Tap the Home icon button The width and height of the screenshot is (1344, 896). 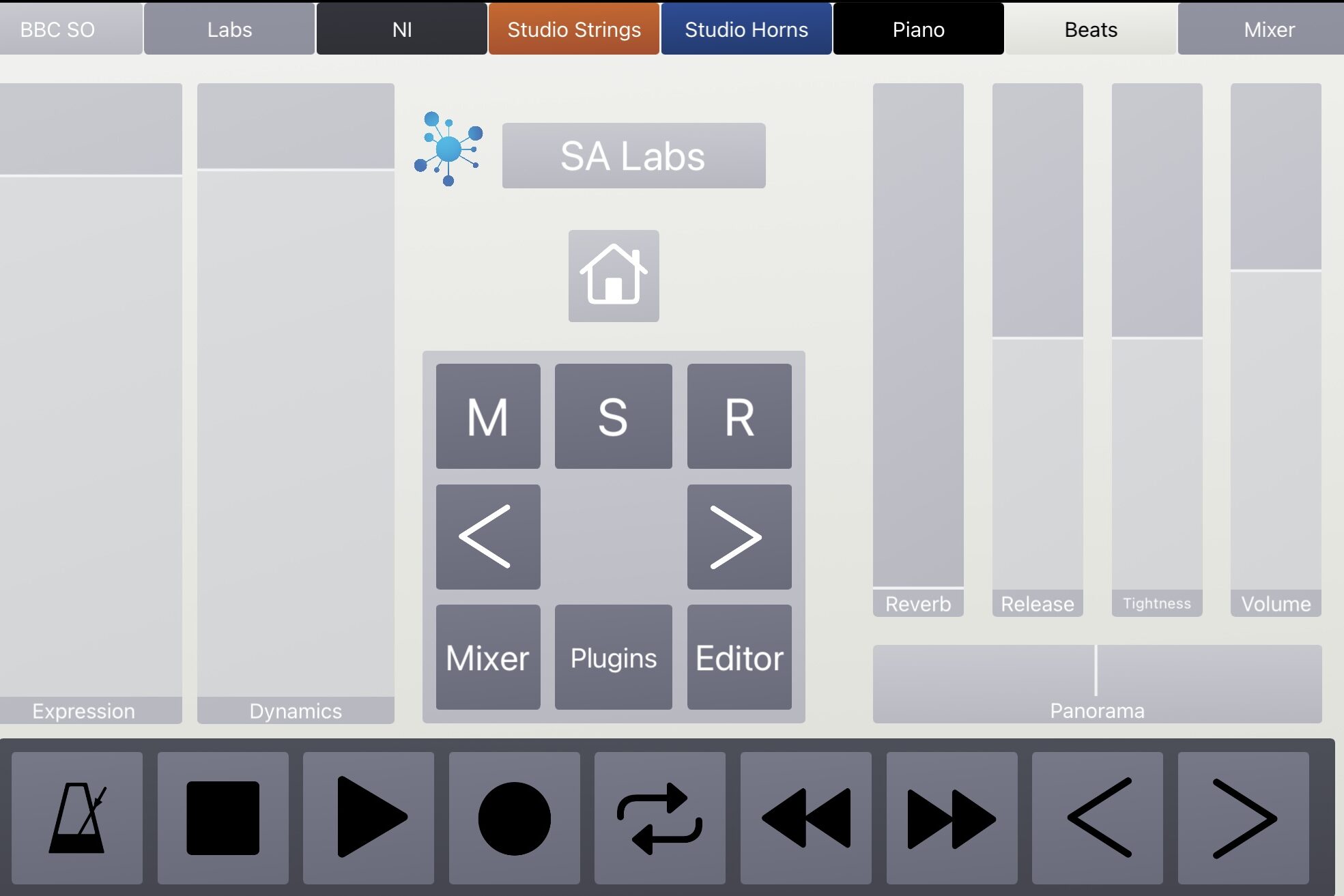pyautogui.click(x=614, y=276)
